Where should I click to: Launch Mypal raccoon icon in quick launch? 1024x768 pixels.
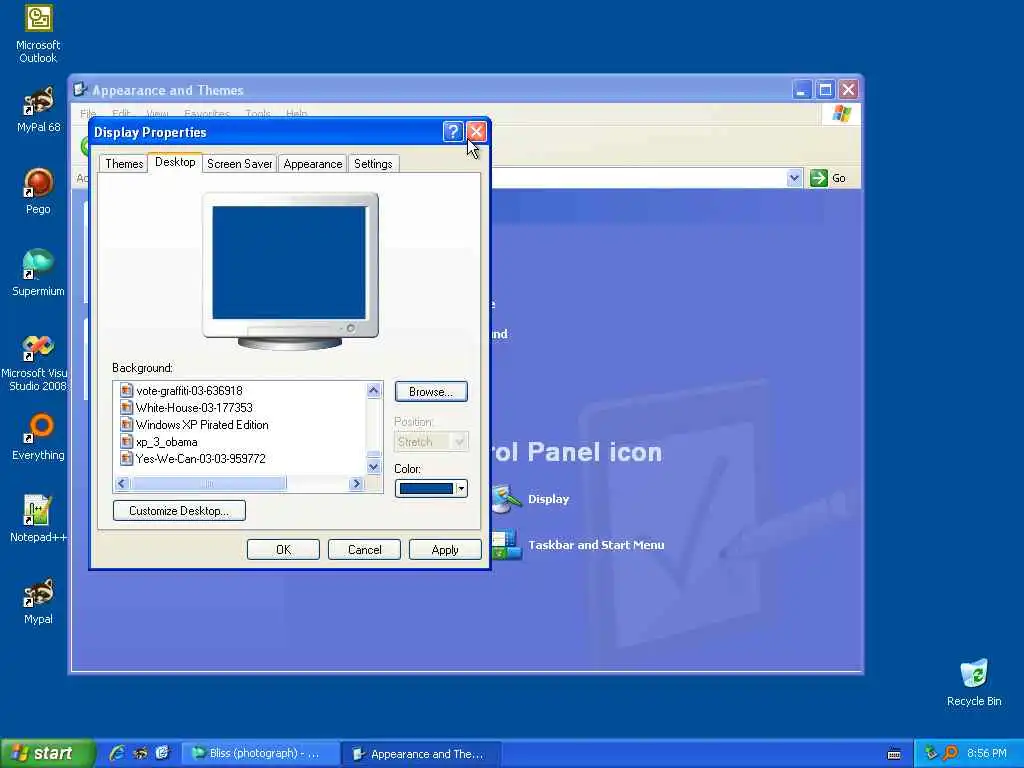140,753
